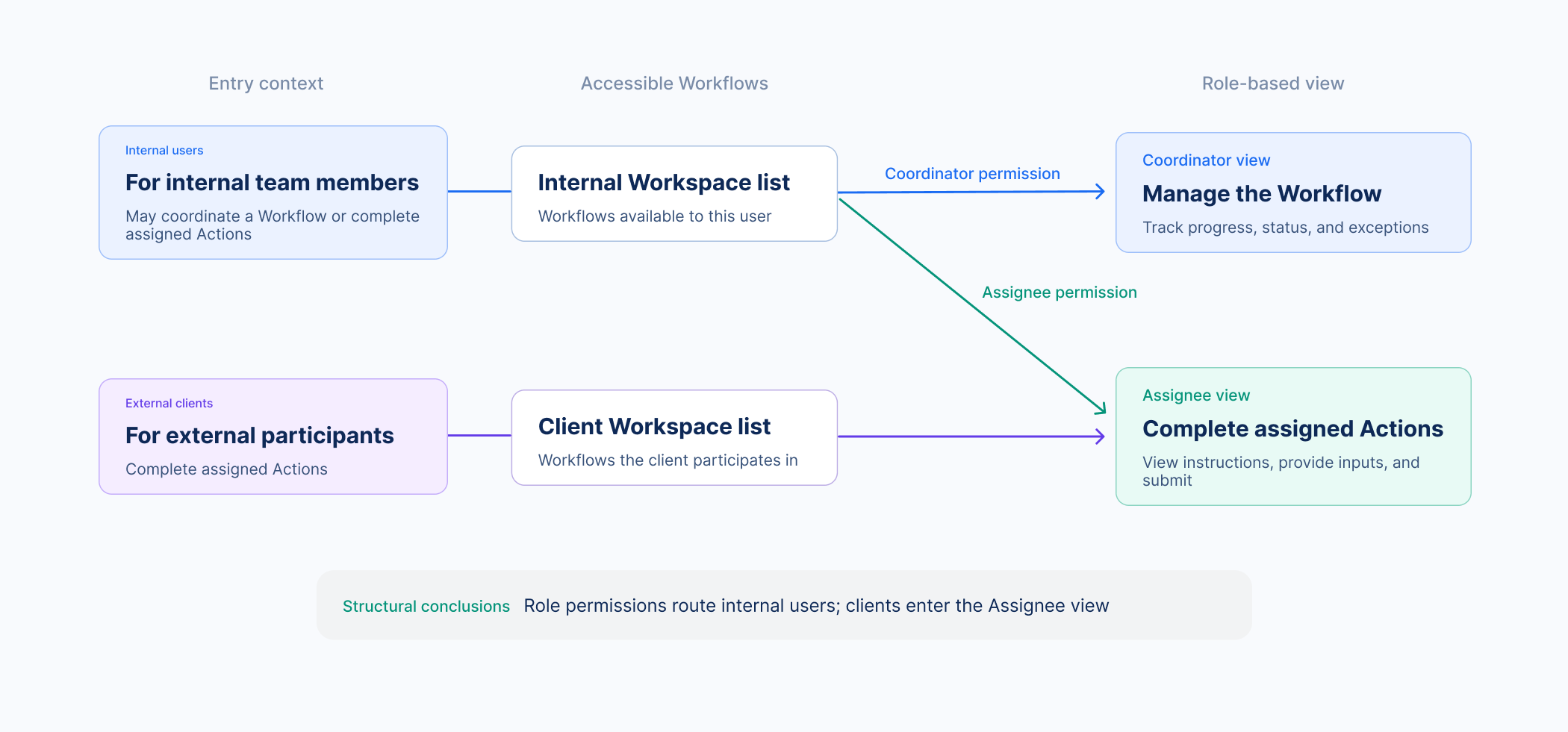
Task: Click 'Complete assigned Actions' subtitle in External clients card
Action: click(x=226, y=469)
